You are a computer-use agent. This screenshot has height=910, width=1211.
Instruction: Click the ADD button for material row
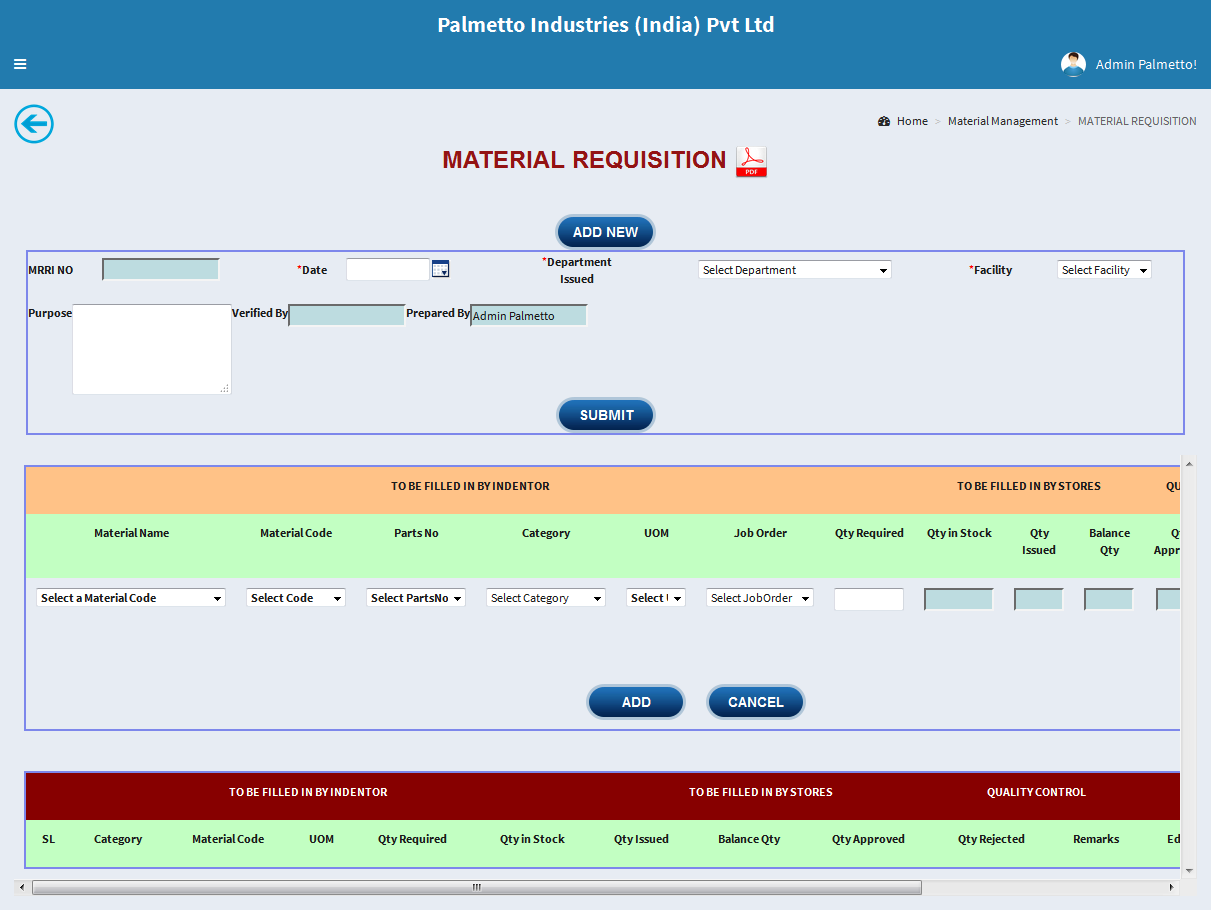pyautogui.click(x=636, y=702)
